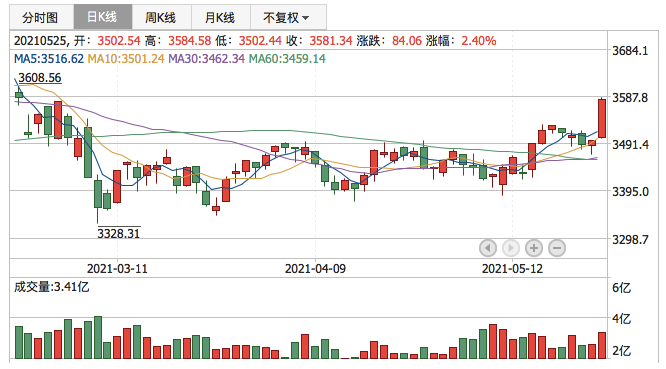Screen dimensions: 666x369
Task: Click the 涨跌 84.06 value
Action: (407, 41)
